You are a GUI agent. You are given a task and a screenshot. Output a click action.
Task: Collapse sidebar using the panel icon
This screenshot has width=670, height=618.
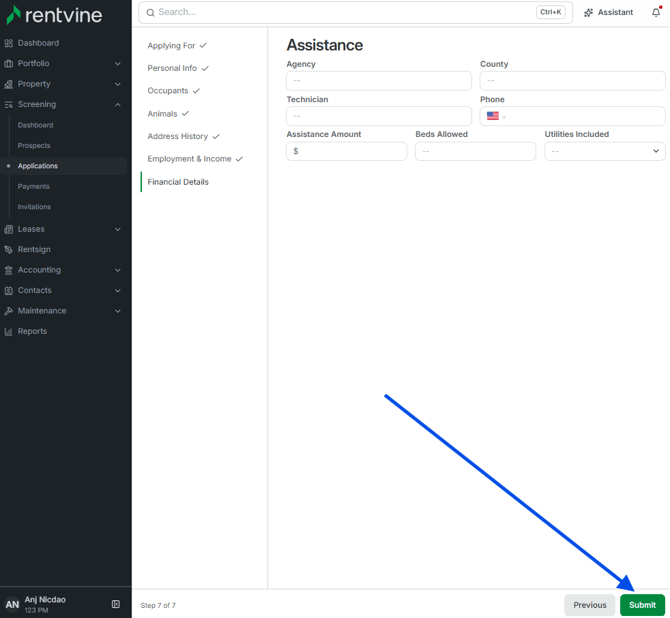pyautogui.click(x=116, y=604)
